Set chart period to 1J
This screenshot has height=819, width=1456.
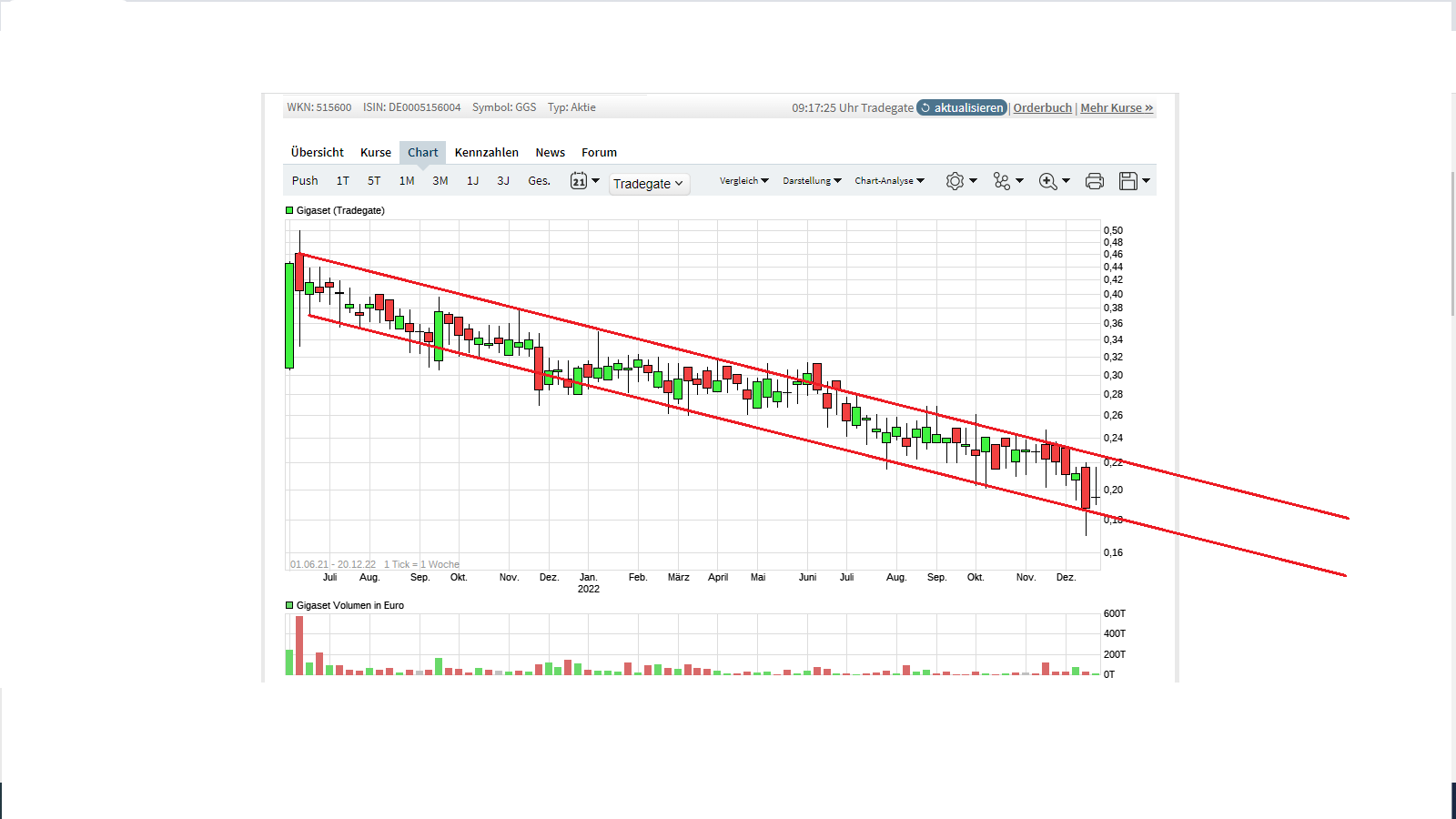point(473,181)
